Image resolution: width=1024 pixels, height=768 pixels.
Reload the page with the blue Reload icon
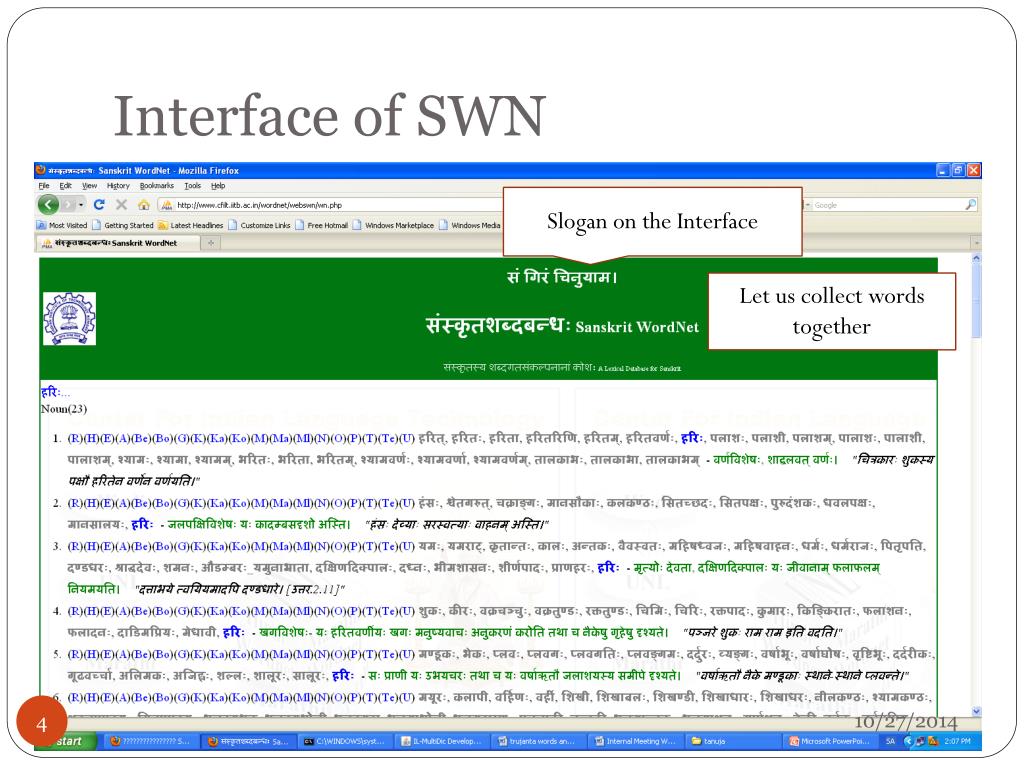[x=99, y=204]
